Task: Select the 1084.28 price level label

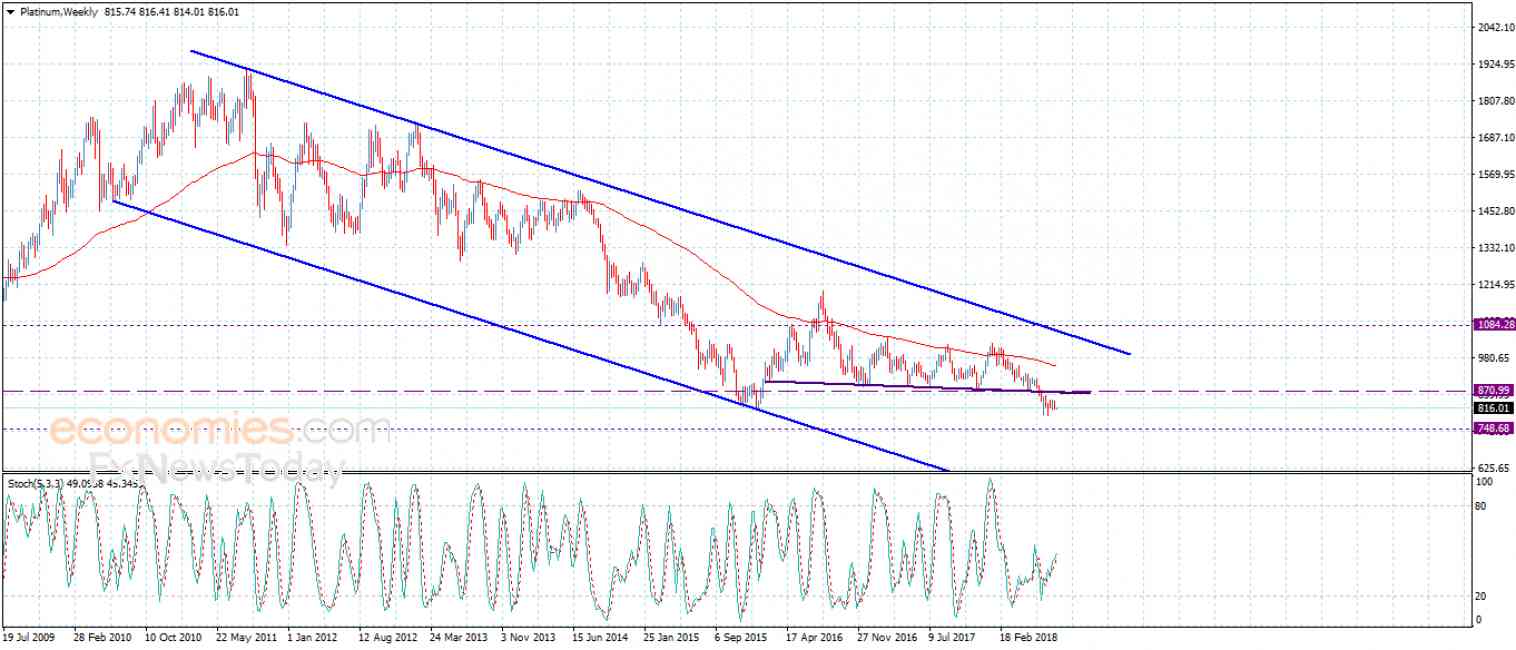Action: coord(1494,324)
